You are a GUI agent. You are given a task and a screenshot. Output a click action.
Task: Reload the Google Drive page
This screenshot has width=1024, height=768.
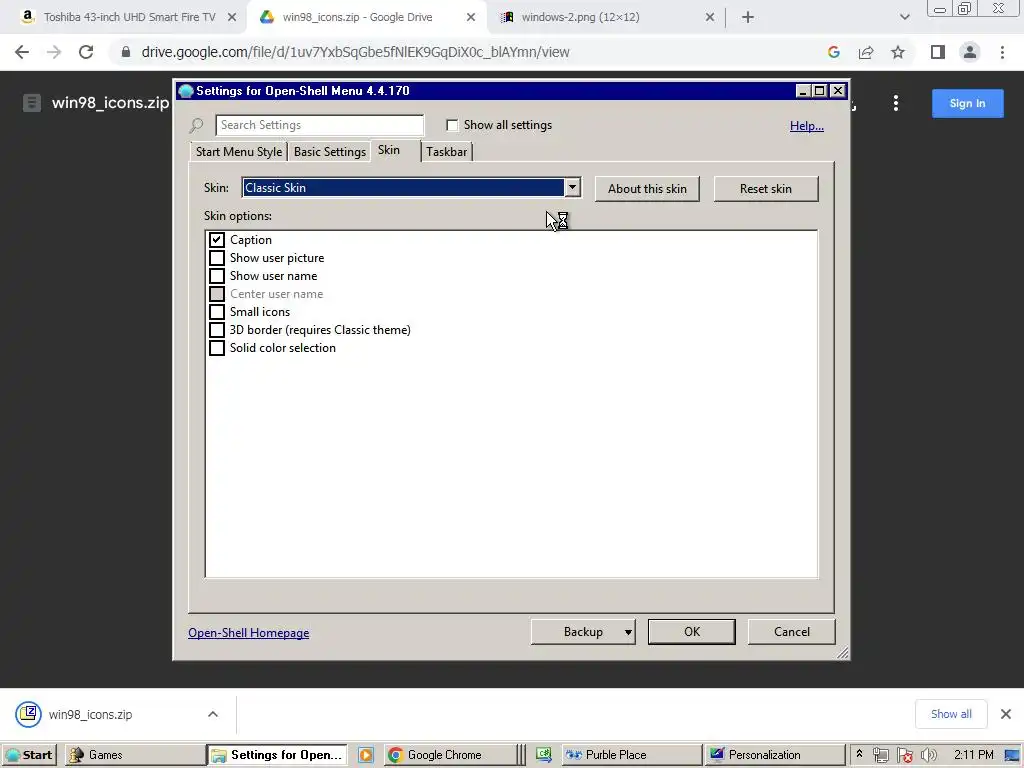(x=86, y=52)
